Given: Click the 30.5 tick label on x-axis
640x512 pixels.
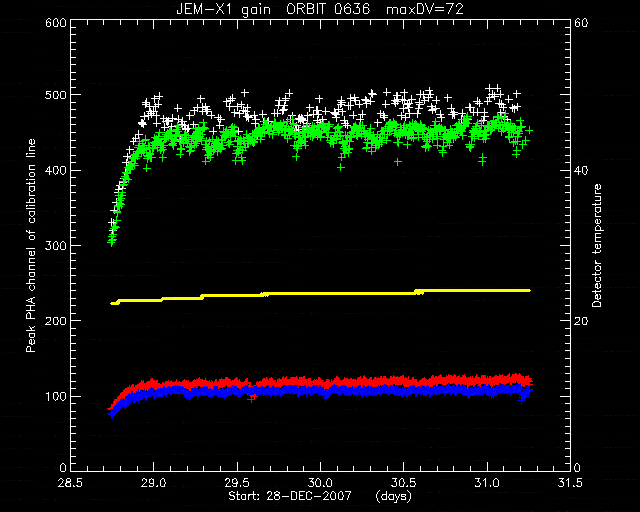Looking at the screenshot, I should (x=404, y=483).
